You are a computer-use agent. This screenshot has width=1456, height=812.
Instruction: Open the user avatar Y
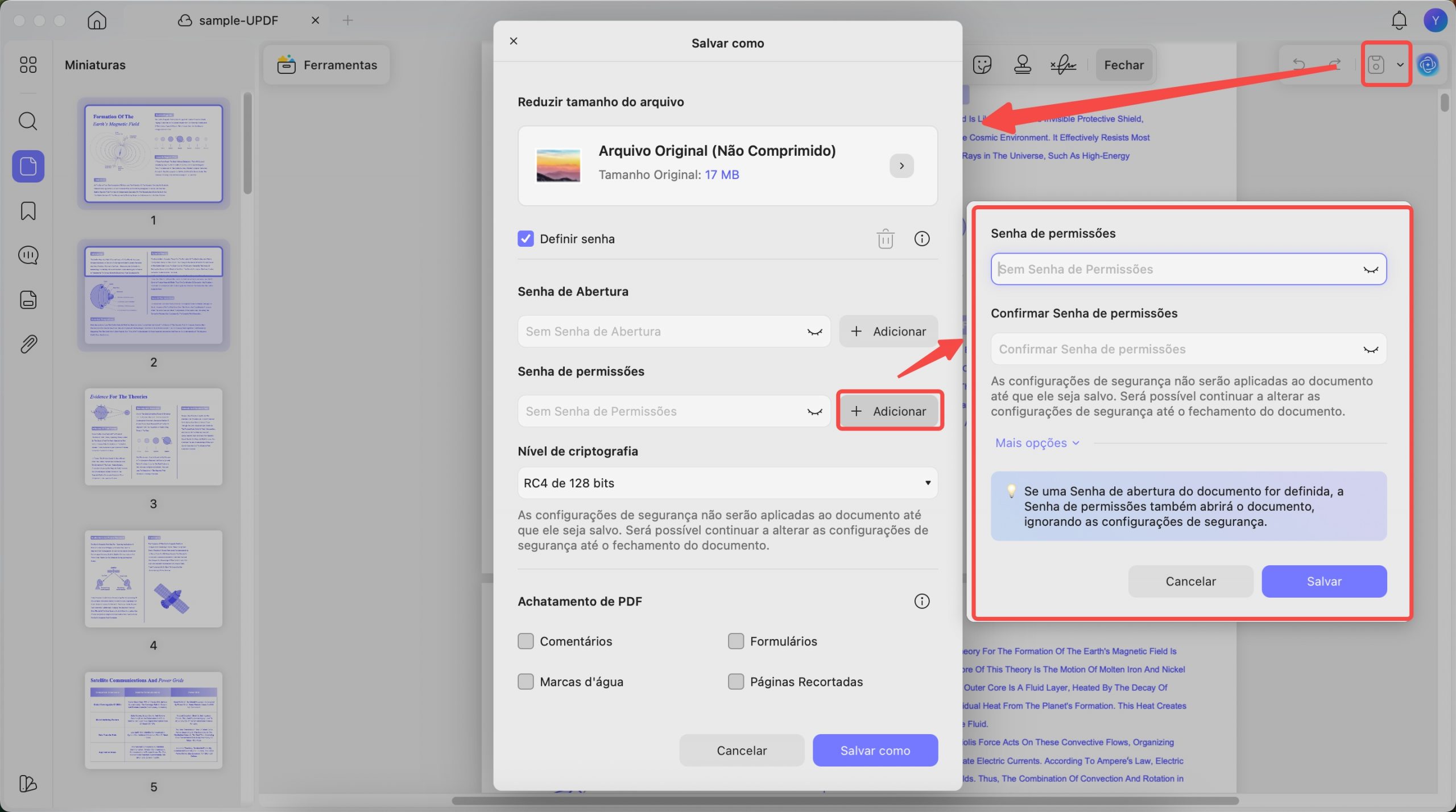tap(1435, 20)
